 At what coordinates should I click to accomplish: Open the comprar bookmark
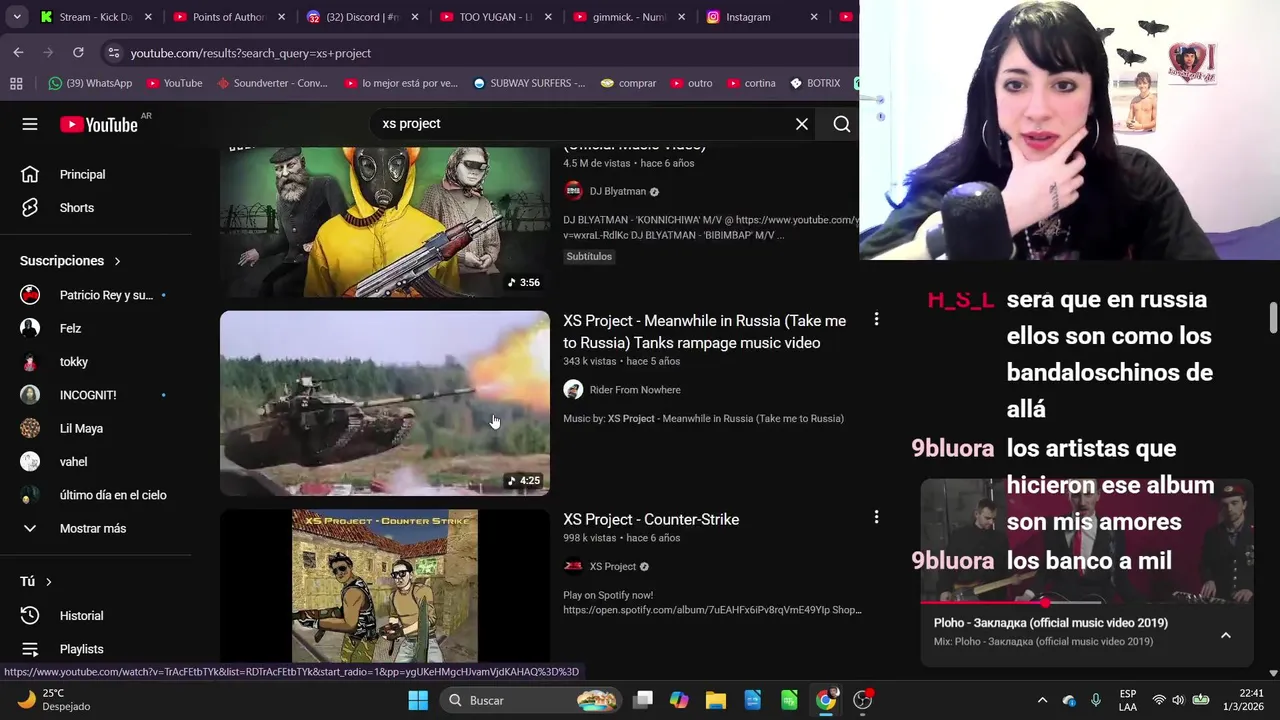click(628, 83)
